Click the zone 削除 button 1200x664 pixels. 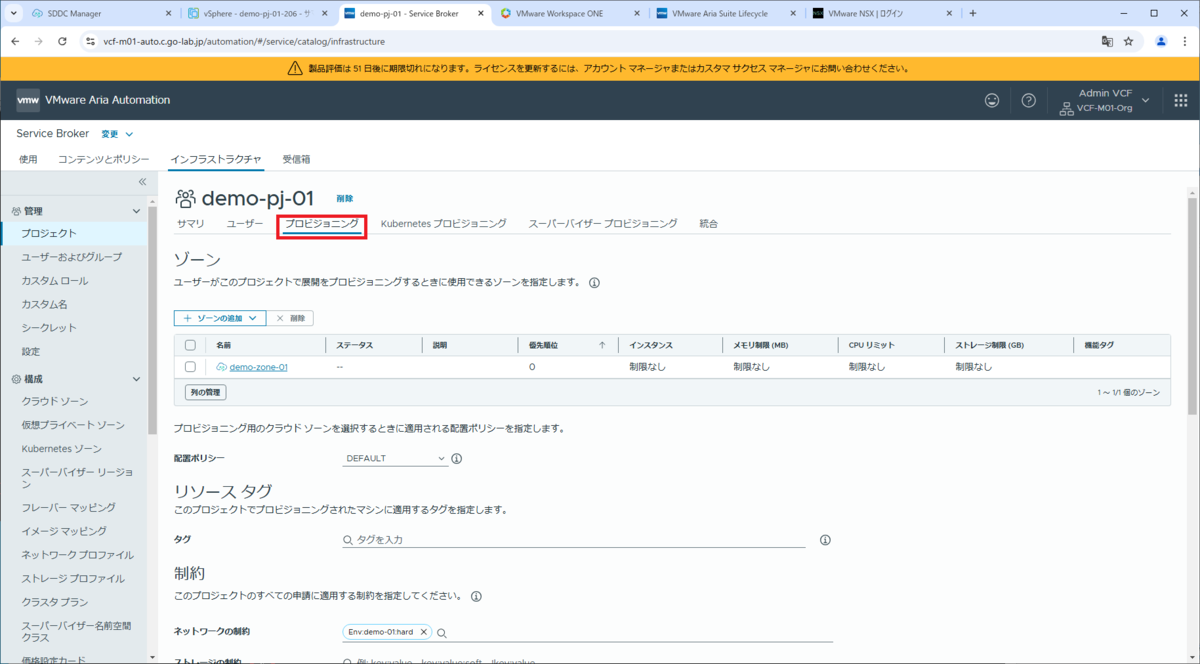pos(290,318)
